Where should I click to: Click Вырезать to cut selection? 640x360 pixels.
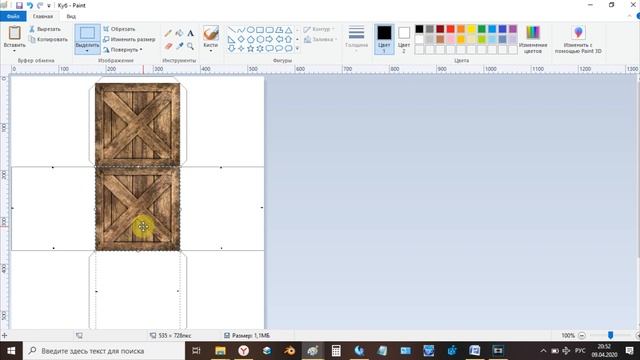coord(45,29)
